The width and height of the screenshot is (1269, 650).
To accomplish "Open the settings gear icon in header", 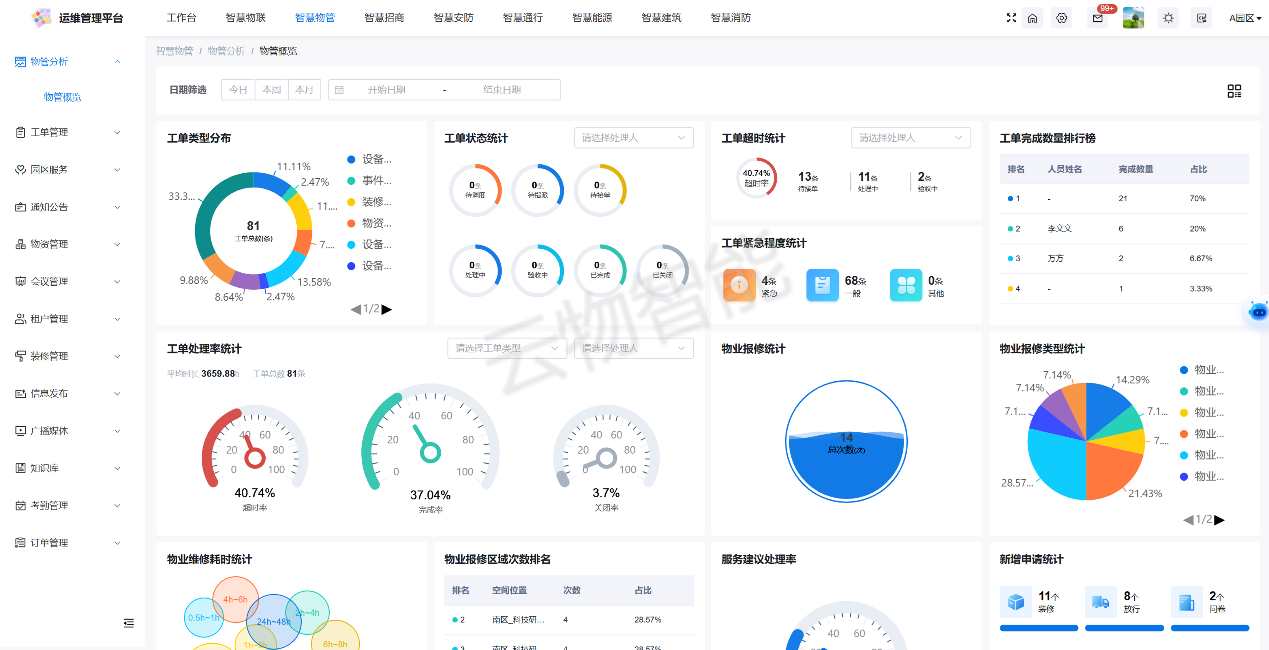I will pos(1062,18).
